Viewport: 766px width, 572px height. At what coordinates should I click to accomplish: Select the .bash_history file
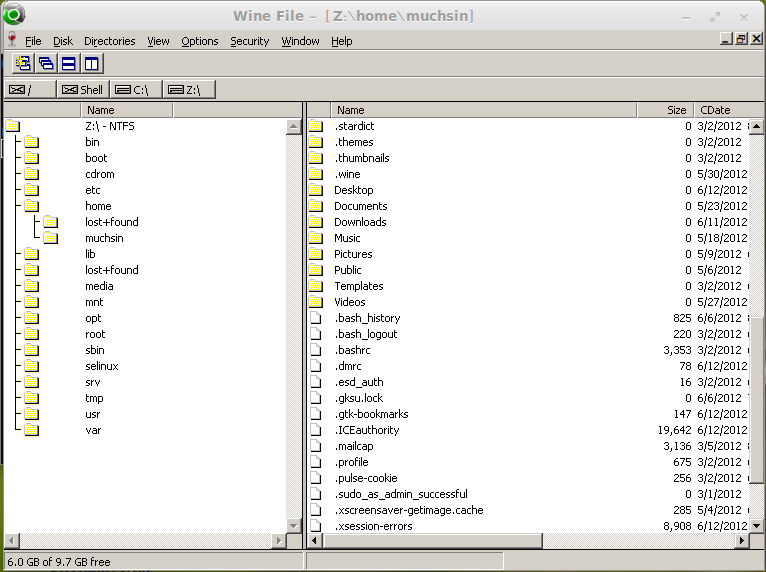click(x=367, y=318)
